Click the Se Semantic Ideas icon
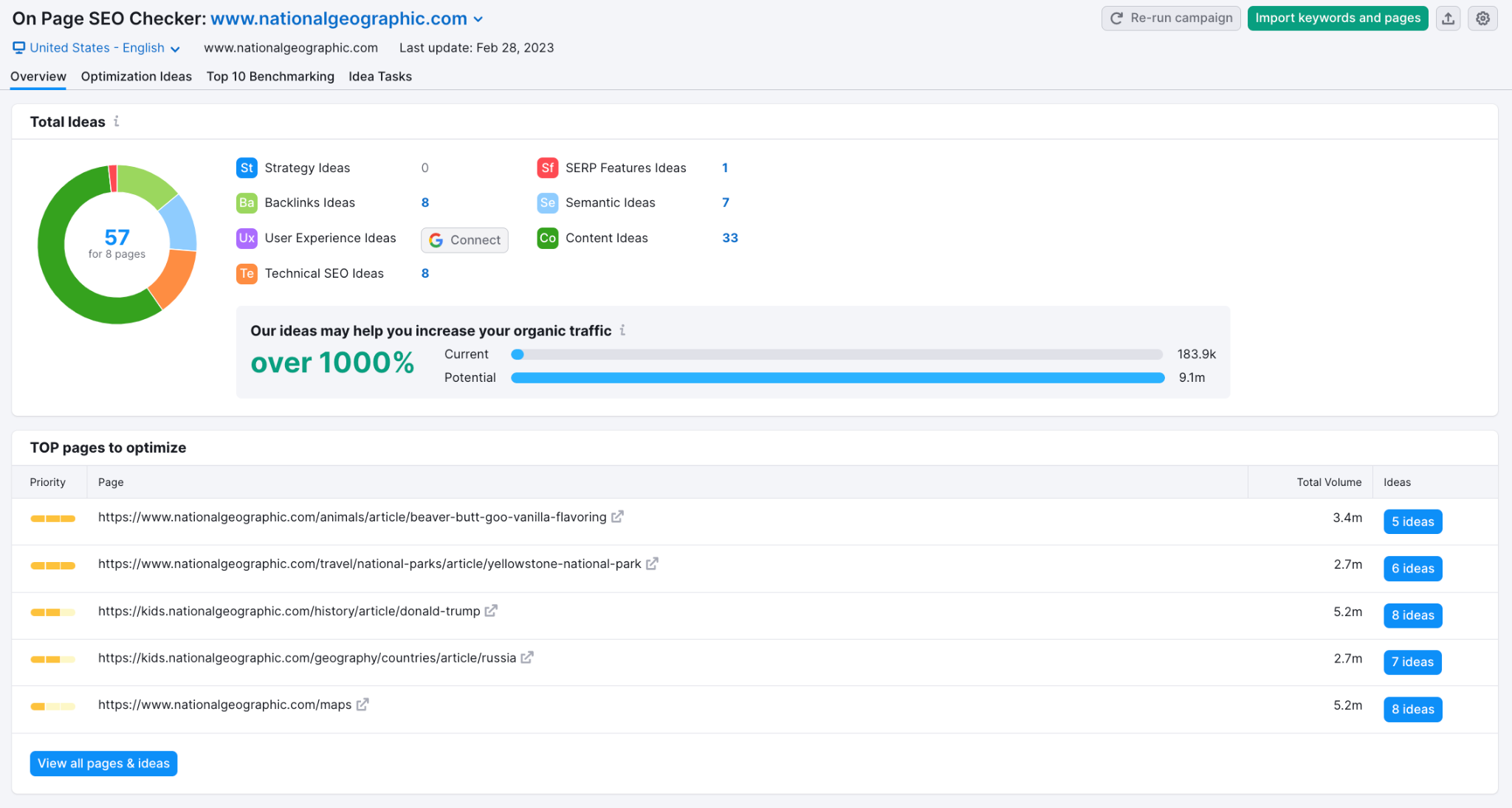Screen dimensions: 1512x808 click(547, 202)
